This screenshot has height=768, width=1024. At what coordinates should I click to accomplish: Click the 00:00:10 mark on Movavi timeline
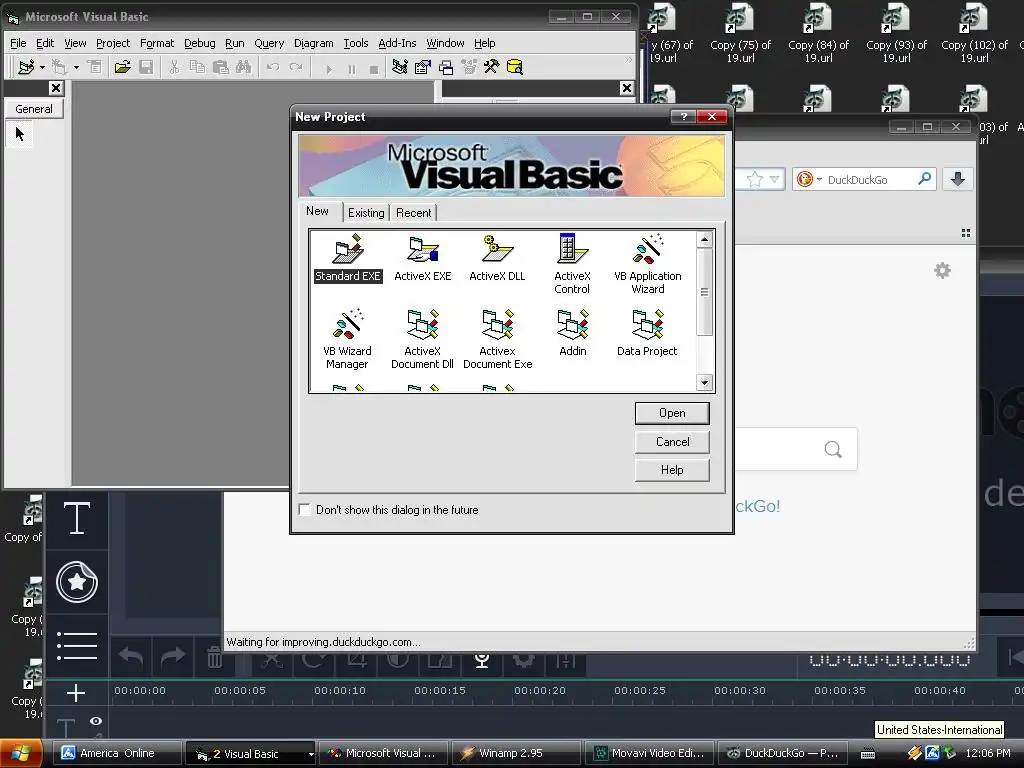pyautogui.click(x=340, y=690)
